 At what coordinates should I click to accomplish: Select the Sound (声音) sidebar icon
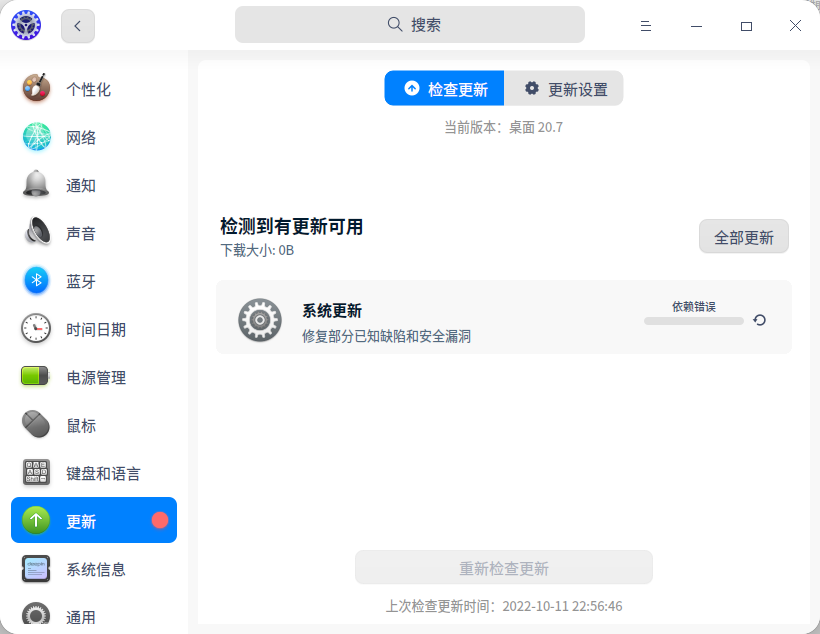point(35,232)
